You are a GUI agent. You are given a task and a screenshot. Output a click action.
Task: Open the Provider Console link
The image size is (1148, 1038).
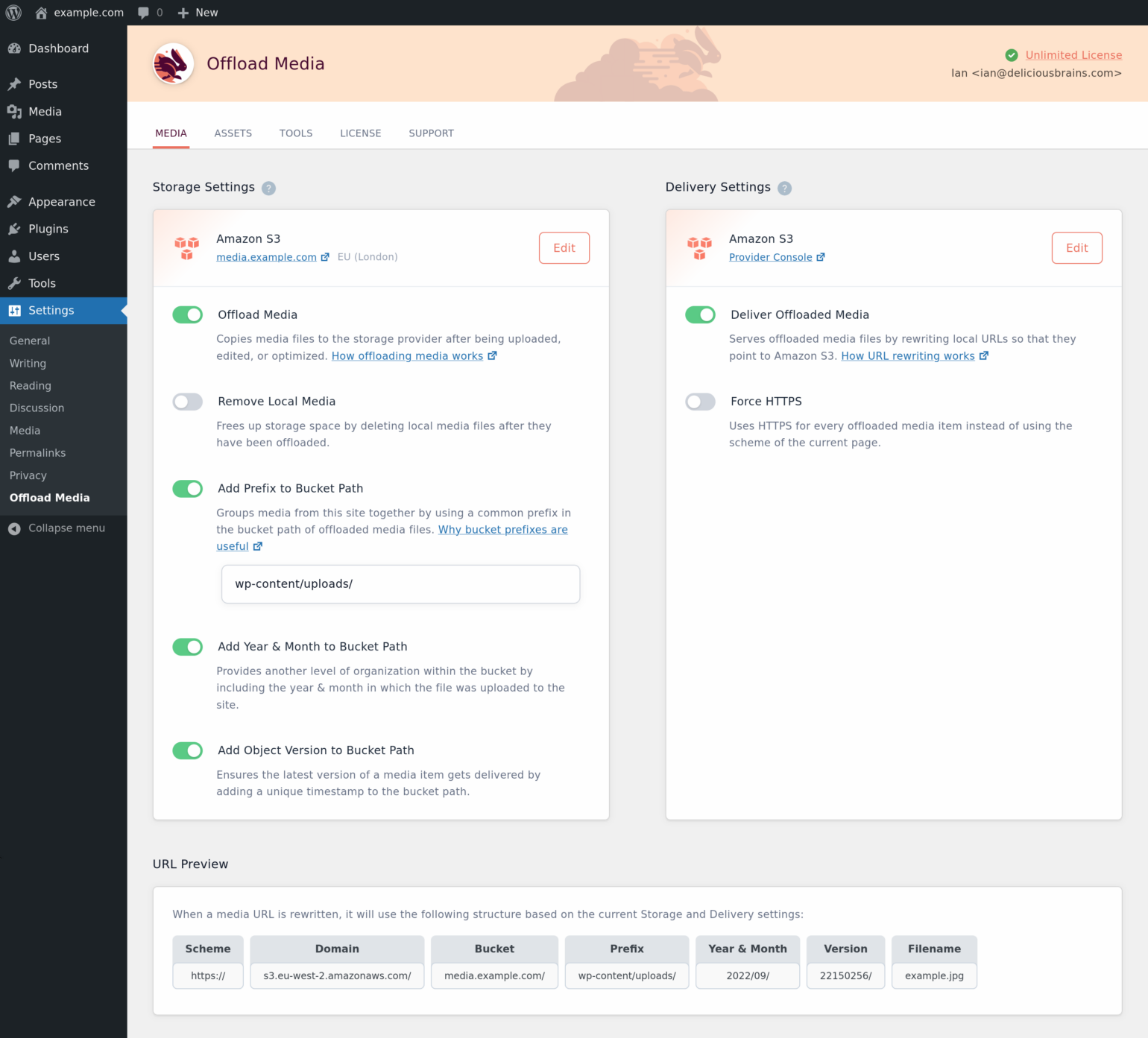(771, 257)
